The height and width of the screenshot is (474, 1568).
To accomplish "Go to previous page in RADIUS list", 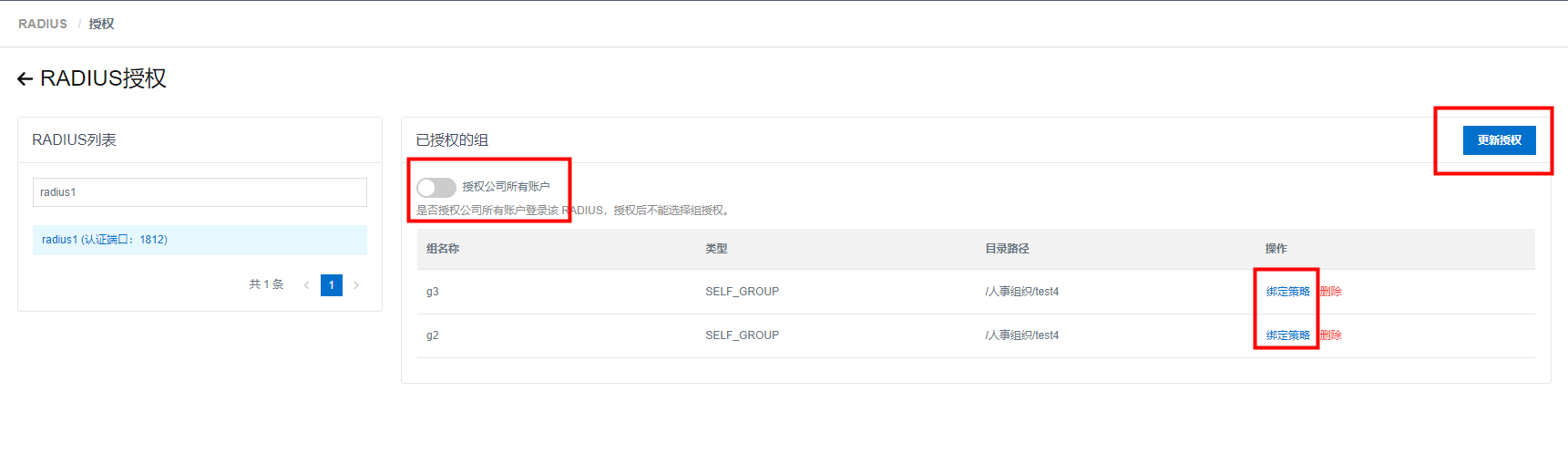I will click(307, 285).
